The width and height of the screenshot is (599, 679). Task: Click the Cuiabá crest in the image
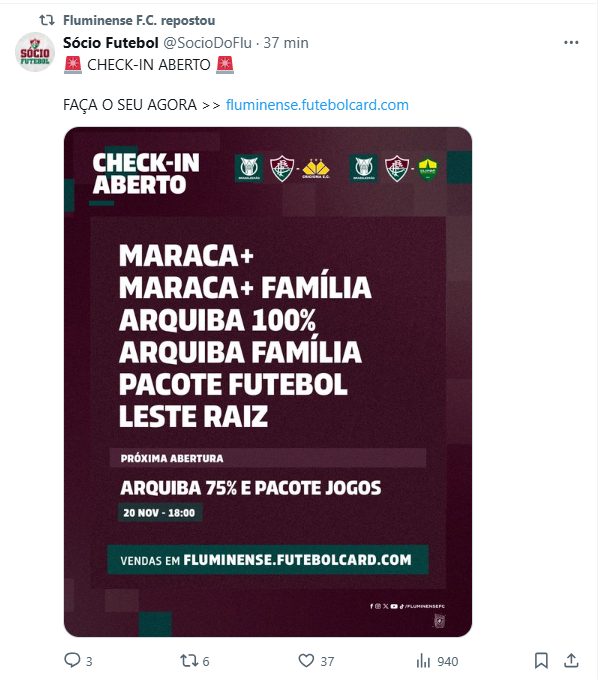[x=428, y=168]
